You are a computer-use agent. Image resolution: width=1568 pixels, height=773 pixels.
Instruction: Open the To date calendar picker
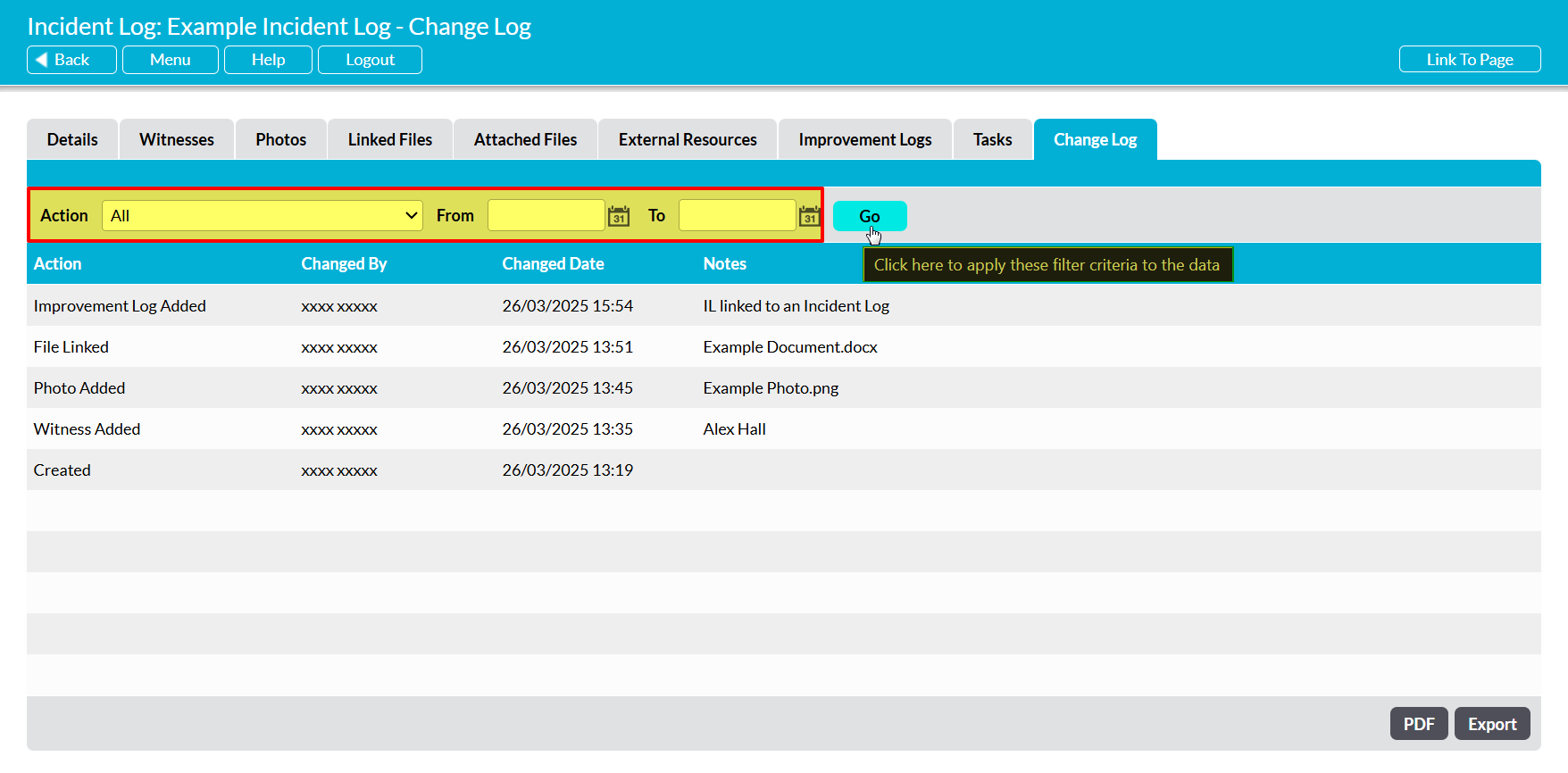point(810,216)
